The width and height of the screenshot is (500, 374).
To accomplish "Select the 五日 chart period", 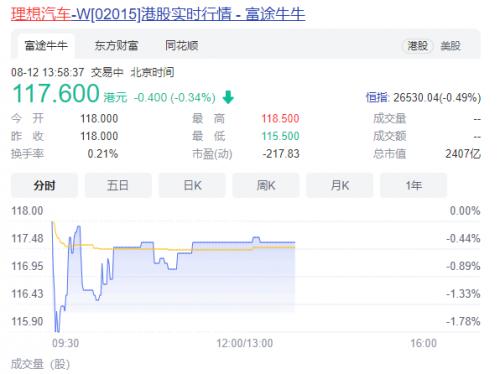I will [x=118, y=185].
